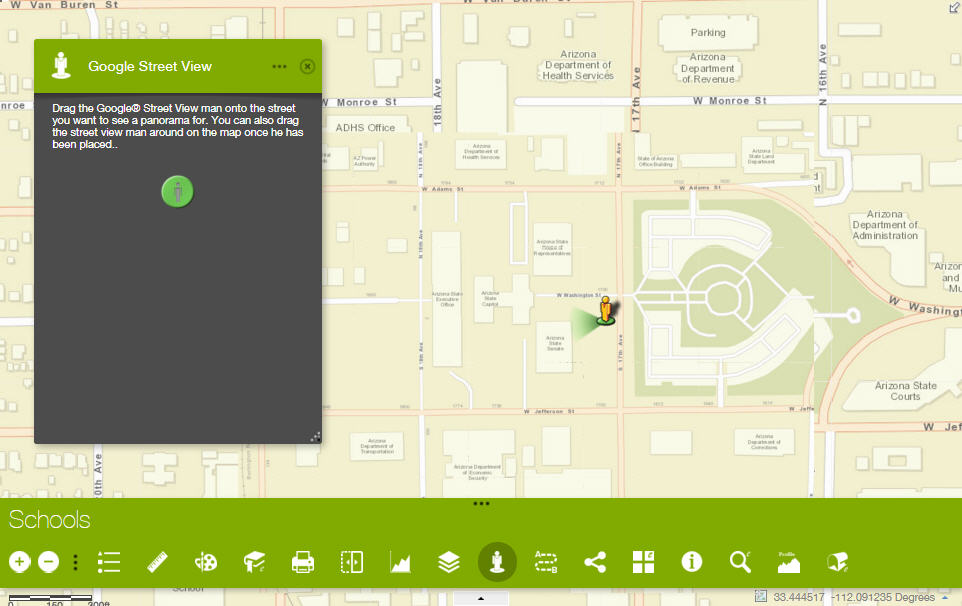Click the yellow pegman marker on map
Image resolution: width=962 pixels, height=606 pixels.
pos(606,310)
